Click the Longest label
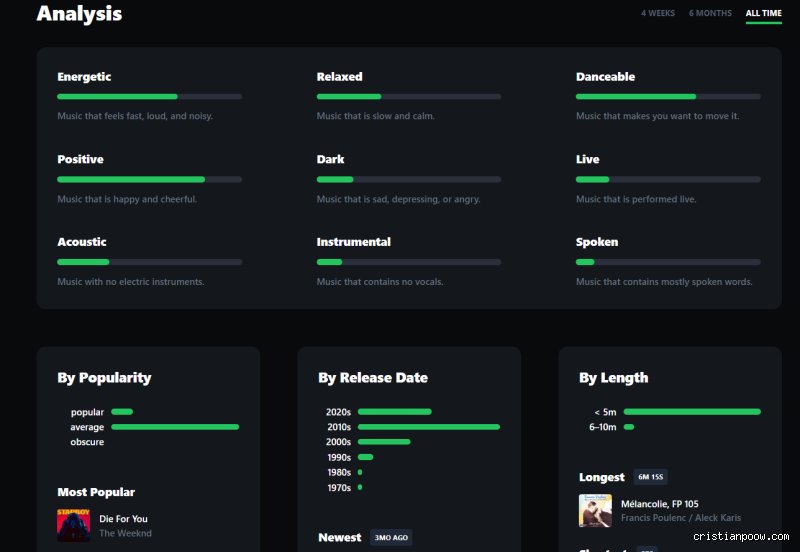 [602, 478]
